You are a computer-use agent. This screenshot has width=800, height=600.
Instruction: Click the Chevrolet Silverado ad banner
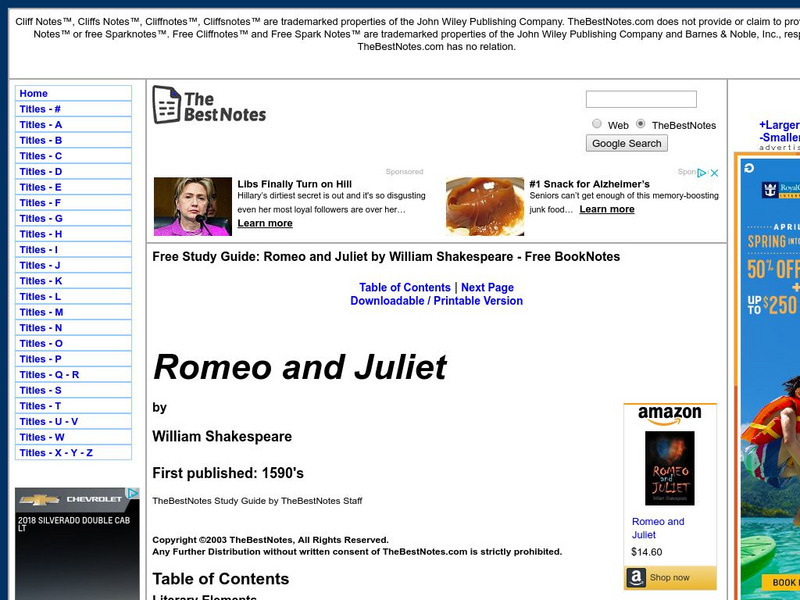coord(77,544)
